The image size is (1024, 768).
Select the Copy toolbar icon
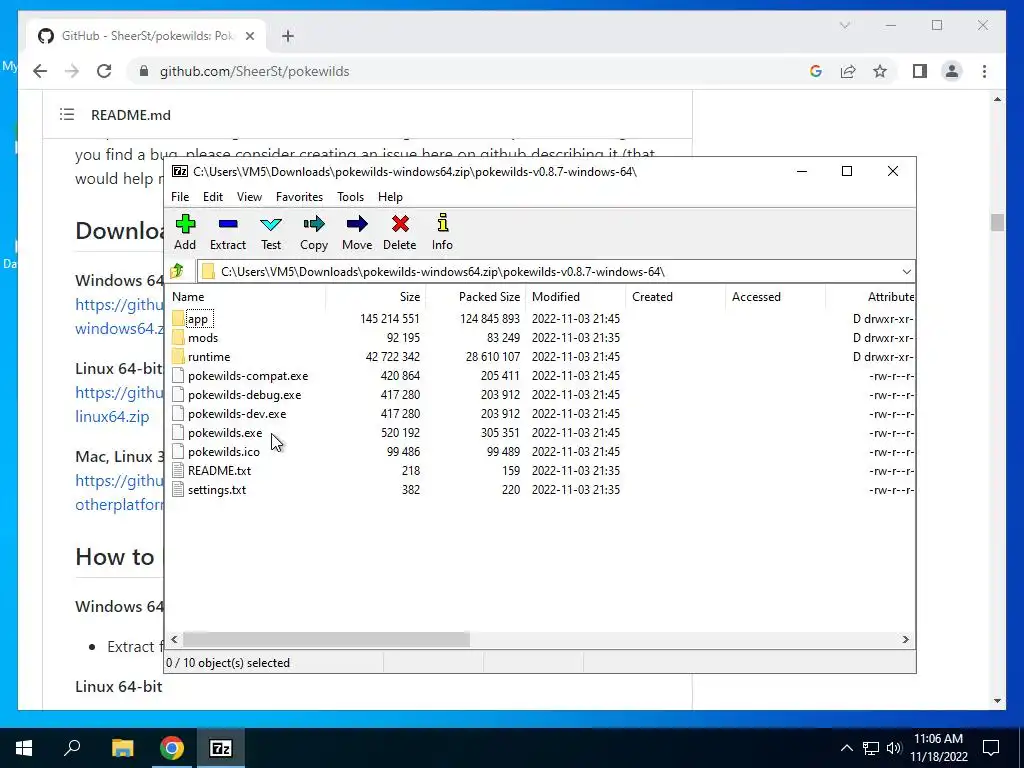(x=313, y=225)
